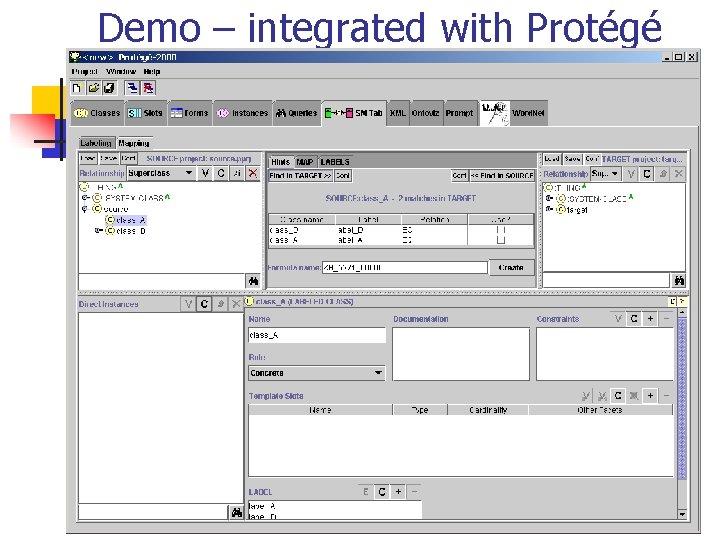Viewport: 720px width, 540px height.
Task: Click the target panel Save button
Action: click(573, 159)
